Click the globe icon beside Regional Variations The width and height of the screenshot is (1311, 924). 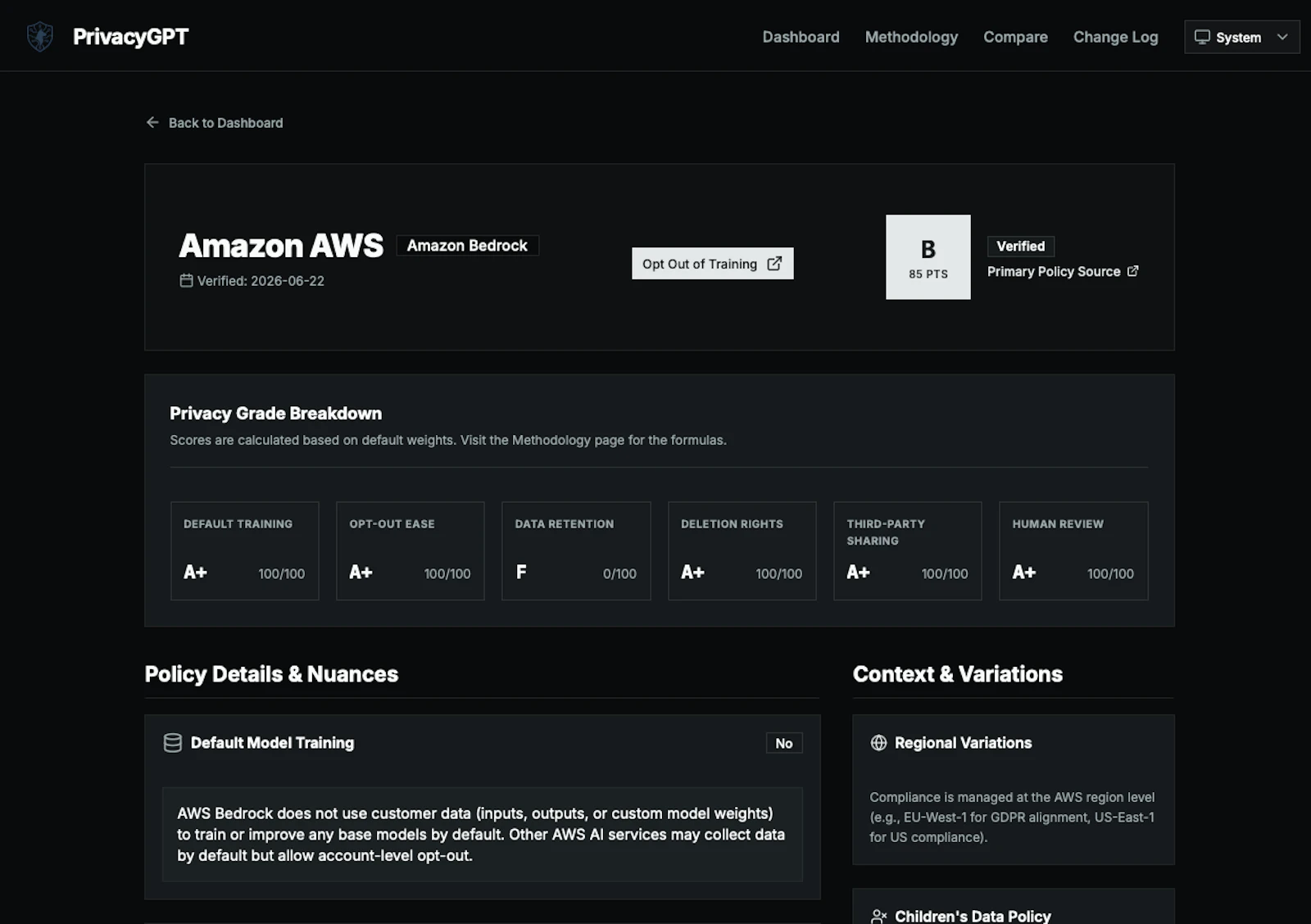[x=878, y=743]
